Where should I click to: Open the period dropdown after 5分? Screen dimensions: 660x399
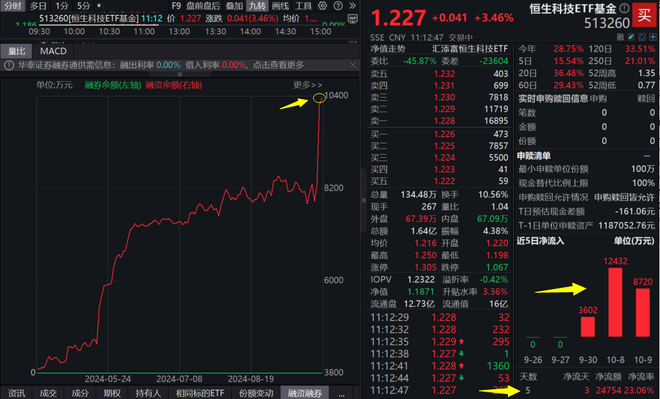click(x=99, y=6)
